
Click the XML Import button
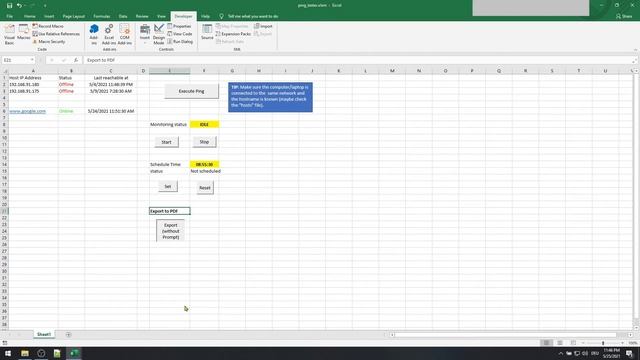point(263,26)
